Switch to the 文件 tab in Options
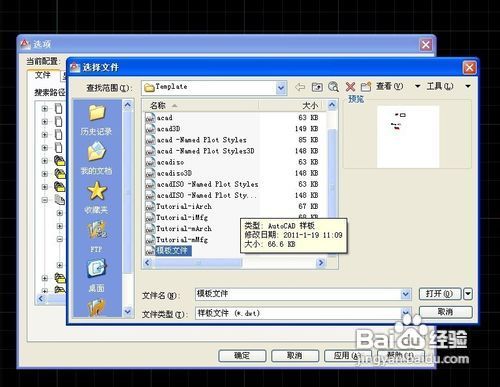The height and width of the screenshot is (387, 500). coord(43,75)
